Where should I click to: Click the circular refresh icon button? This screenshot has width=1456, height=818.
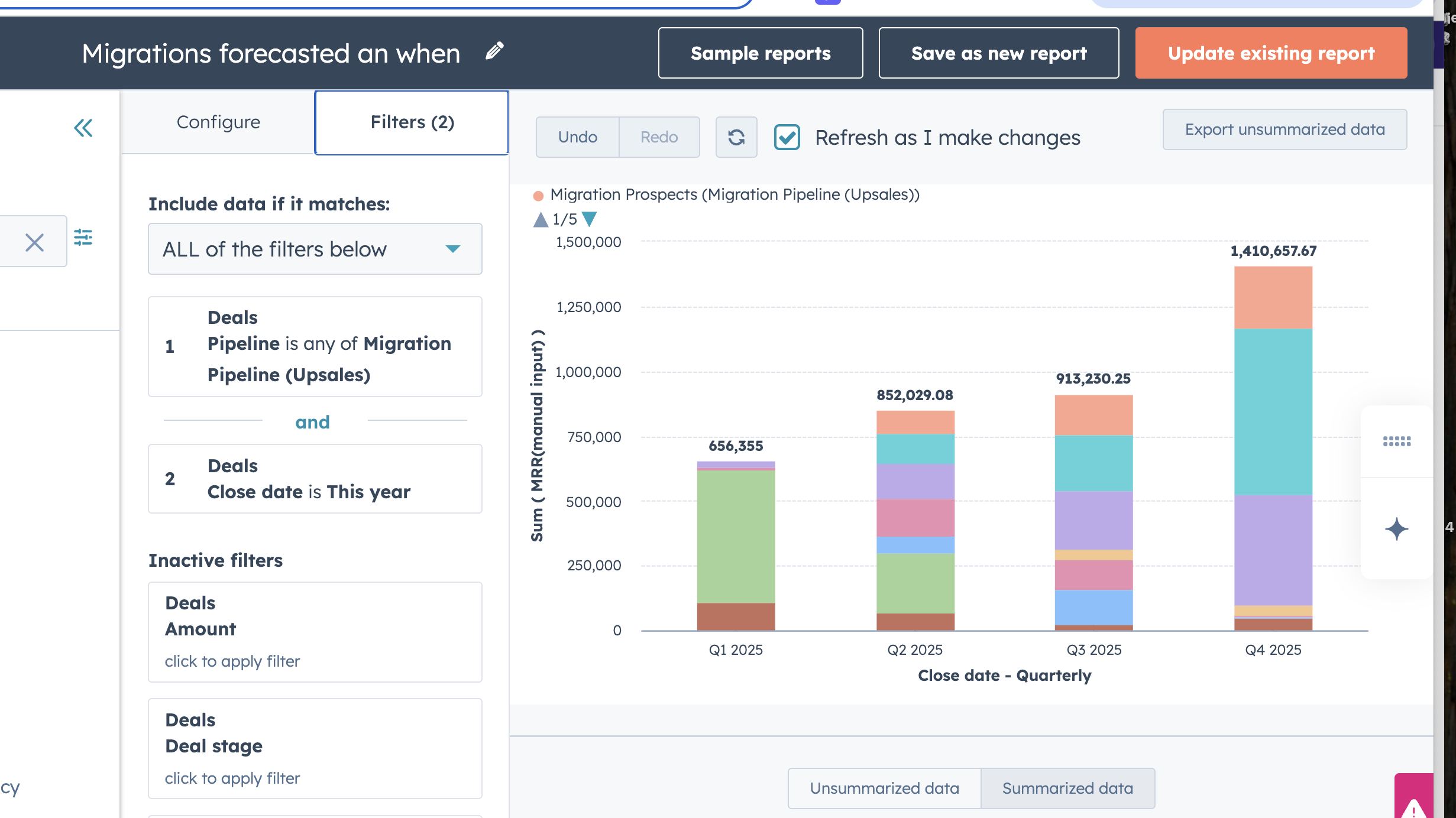point(736,137)
